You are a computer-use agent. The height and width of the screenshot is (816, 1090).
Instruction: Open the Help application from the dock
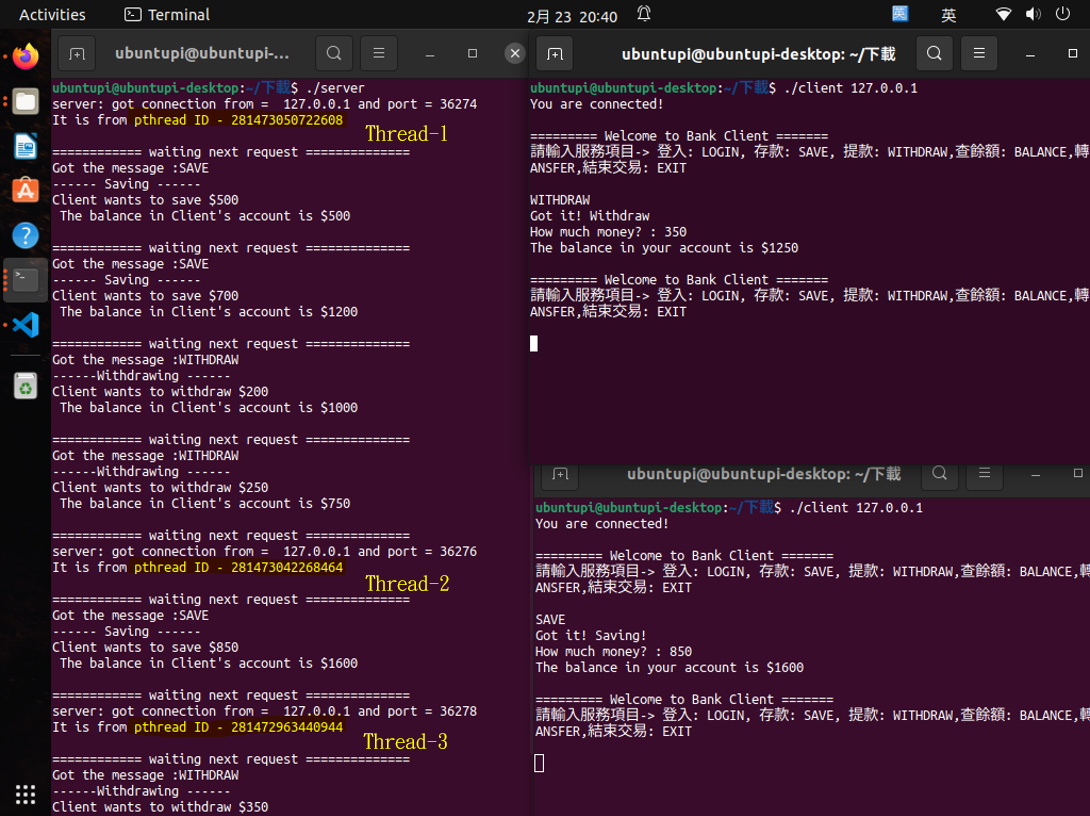click(x=26, y=235)
